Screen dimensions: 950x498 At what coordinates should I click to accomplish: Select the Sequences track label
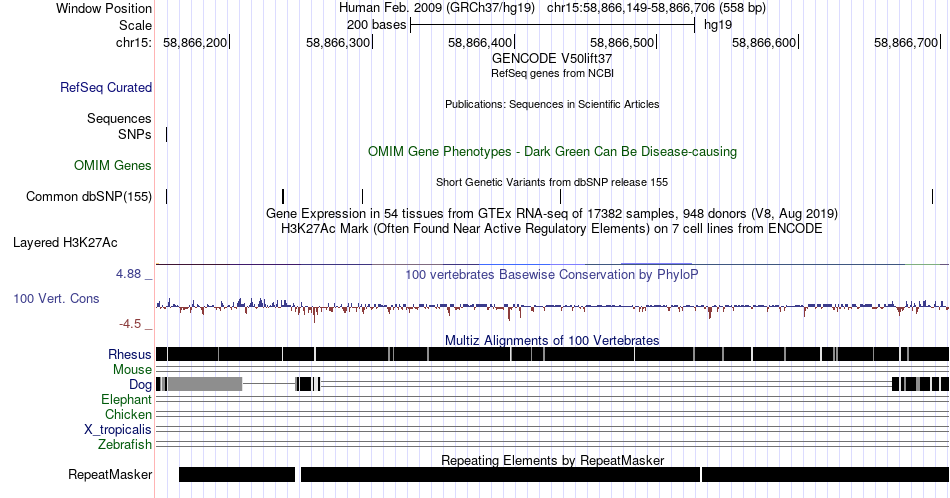119,118
